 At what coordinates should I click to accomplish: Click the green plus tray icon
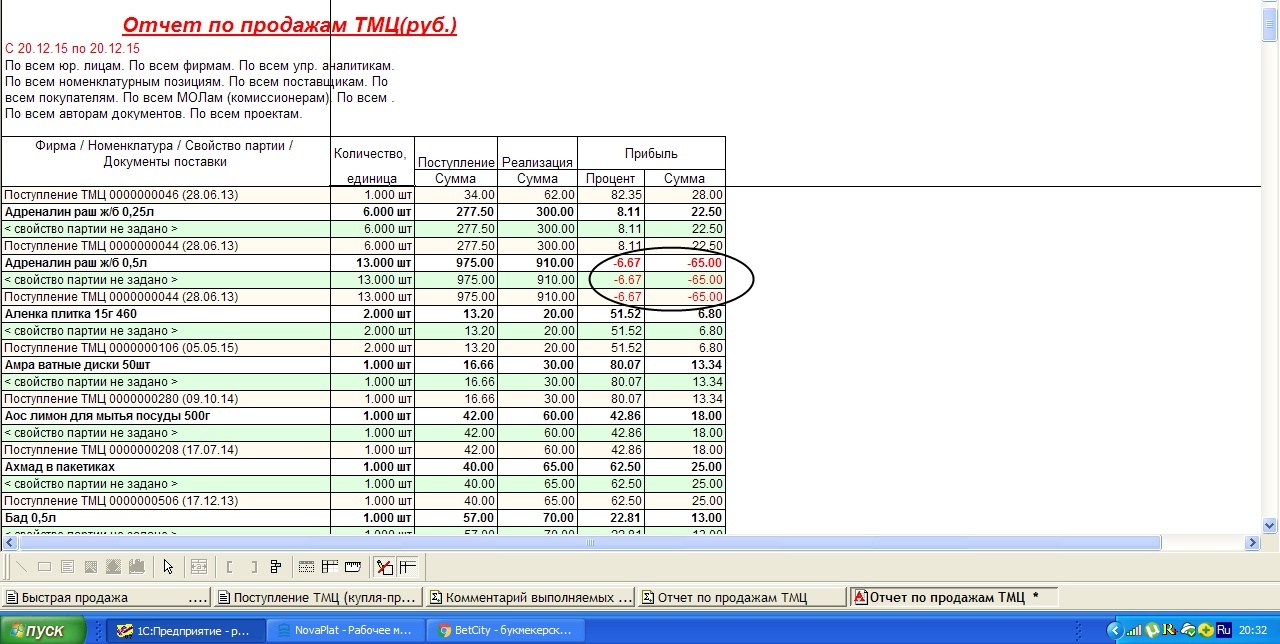1205,630
